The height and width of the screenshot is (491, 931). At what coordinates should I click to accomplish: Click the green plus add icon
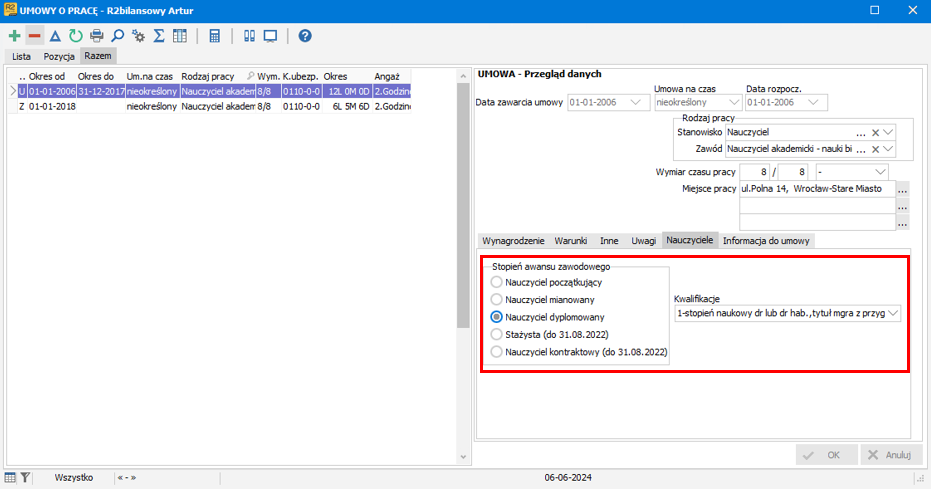(x=14, y=36)
